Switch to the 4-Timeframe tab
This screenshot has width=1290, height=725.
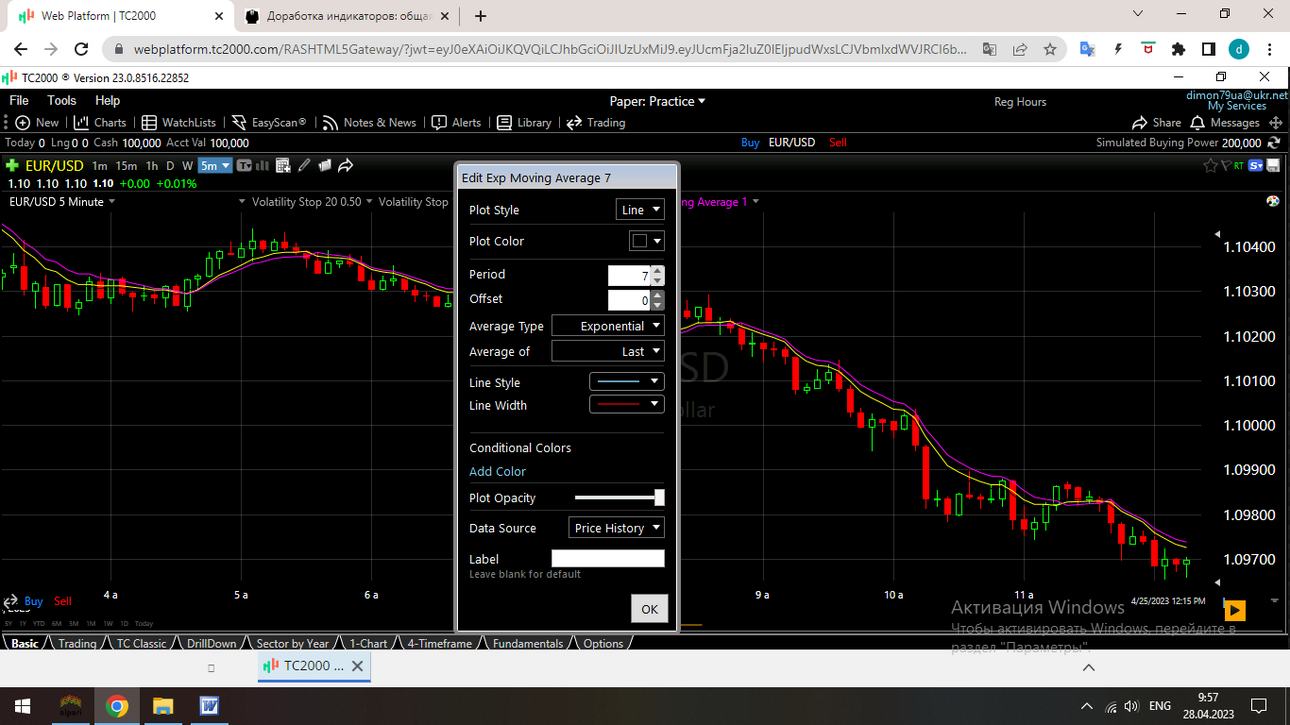point(439,644)
